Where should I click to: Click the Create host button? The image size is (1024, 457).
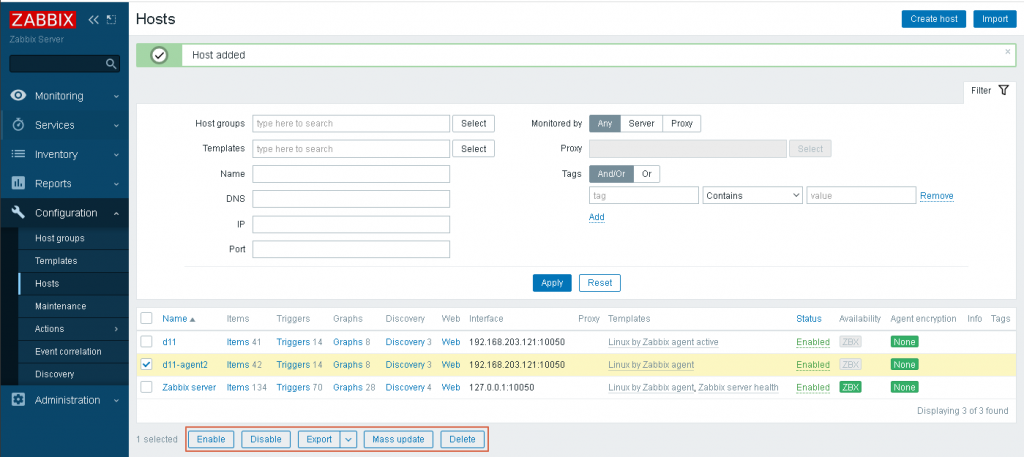click(934, 19)
